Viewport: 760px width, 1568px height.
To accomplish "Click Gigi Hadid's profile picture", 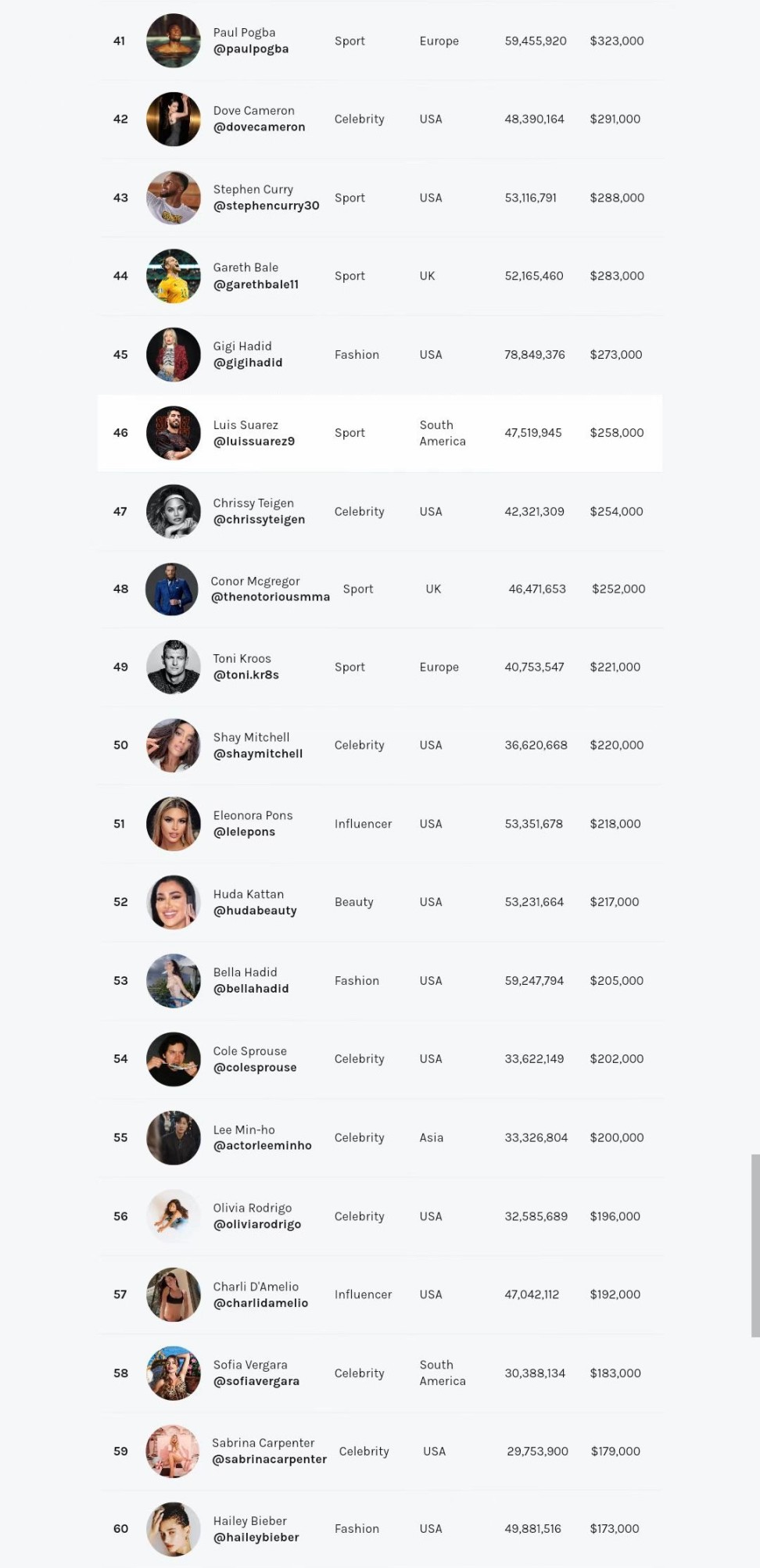I will tap(173, 354).
